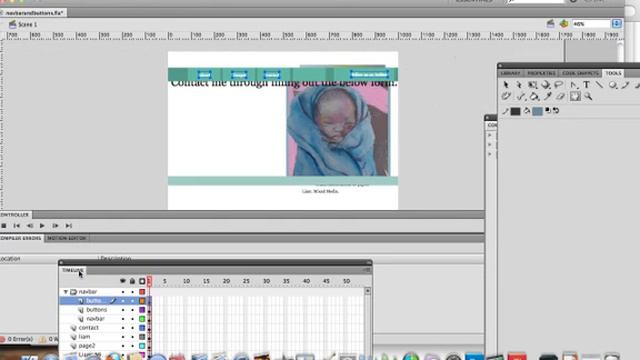Toggle outline mode for navbar folder

coord(142,292)
